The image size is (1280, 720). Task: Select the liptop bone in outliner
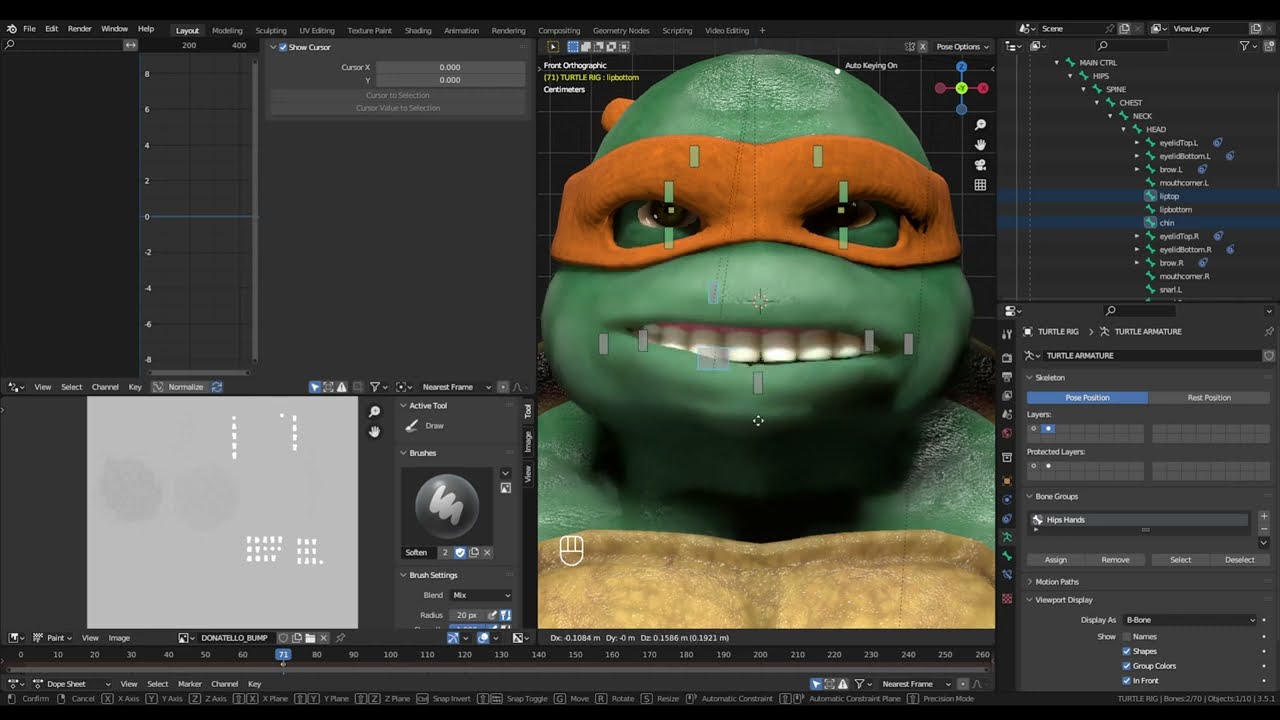pyautogui.click(x=1169, y=196)
